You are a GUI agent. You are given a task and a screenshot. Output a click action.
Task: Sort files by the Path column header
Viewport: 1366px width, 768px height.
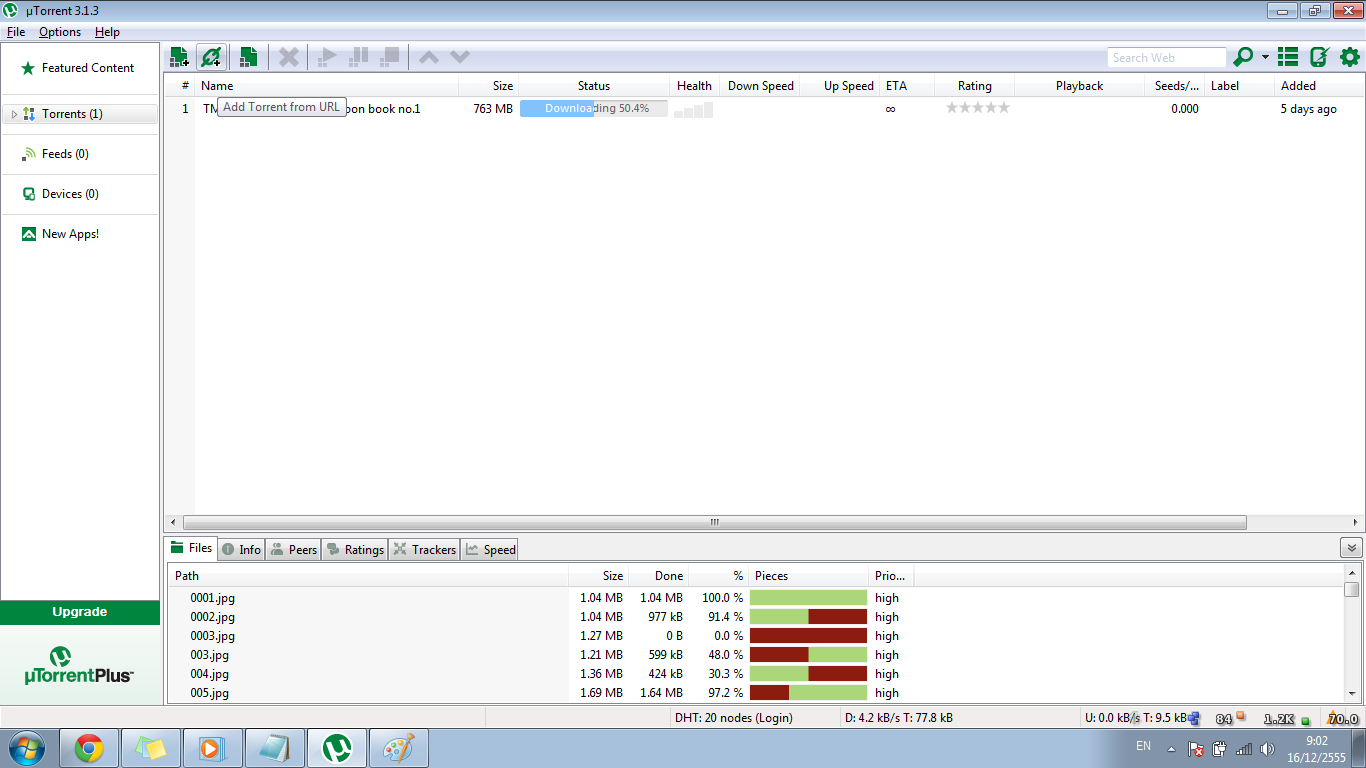[368, 576]
